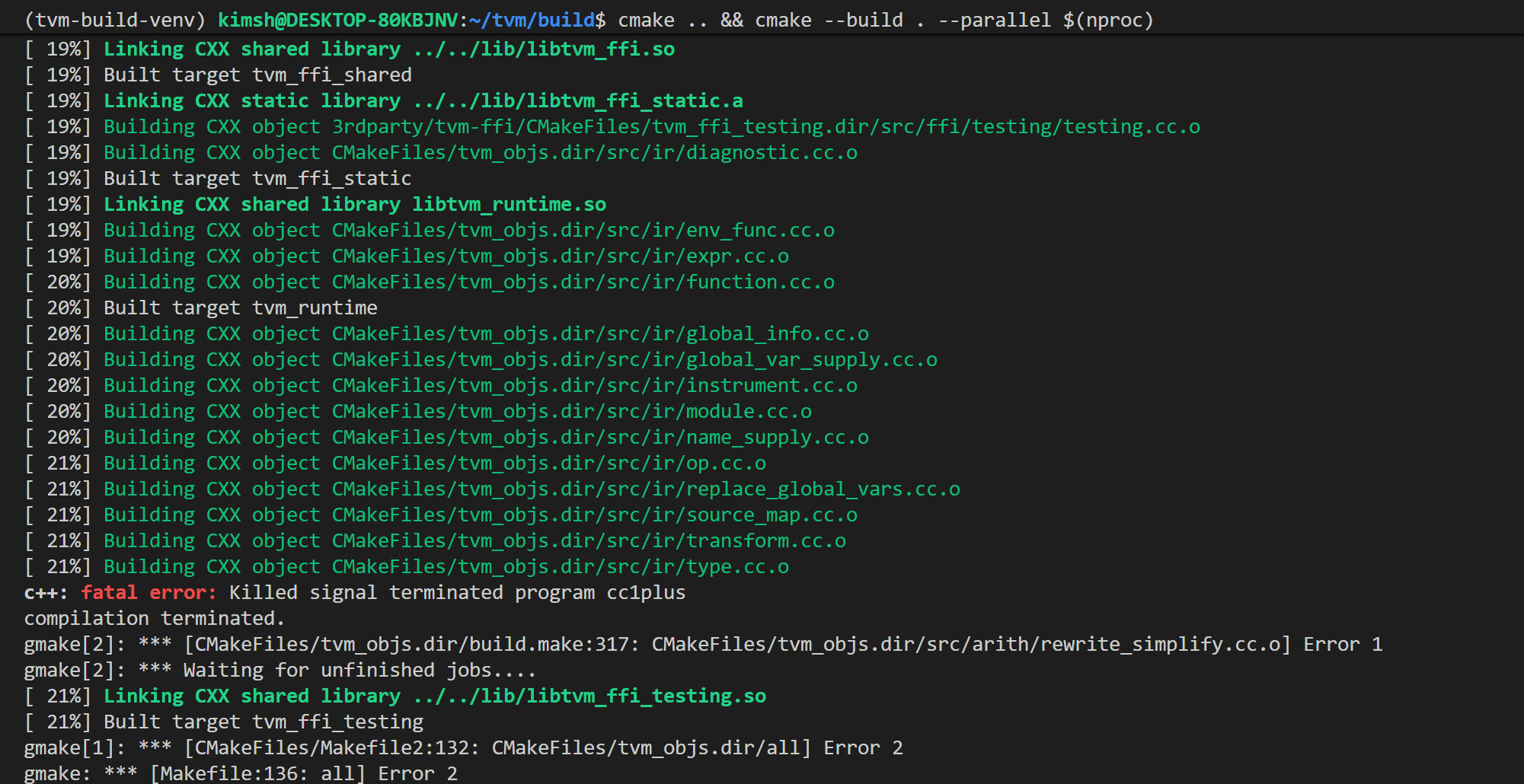This screenshot has width=1524, height=784.
Task: Click the libtvm_ffi_static.a library path
Action: 578,101
